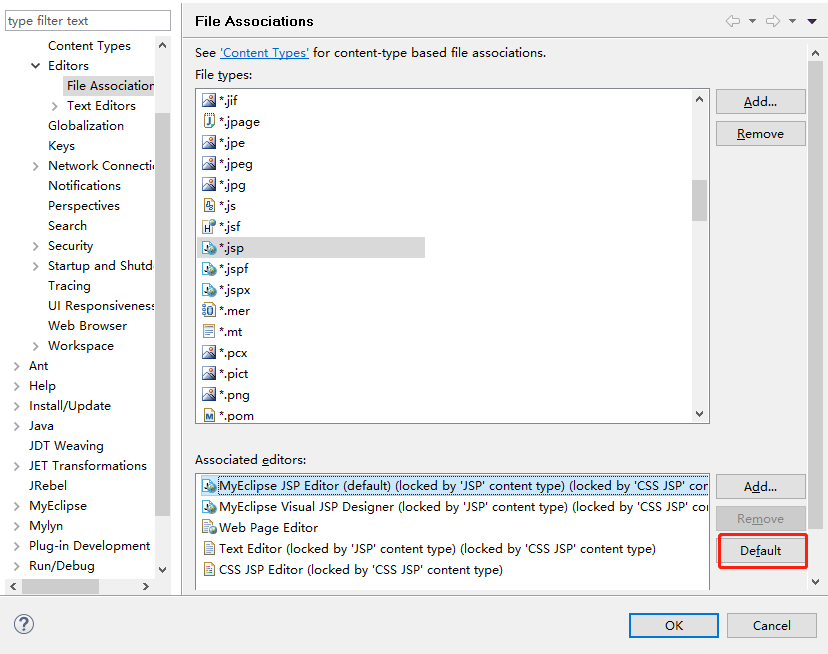Viewport: 828px width, 654px height.
Task: Select the *.pict image icon
Action: pyautogui.click(x=209, y=373)
